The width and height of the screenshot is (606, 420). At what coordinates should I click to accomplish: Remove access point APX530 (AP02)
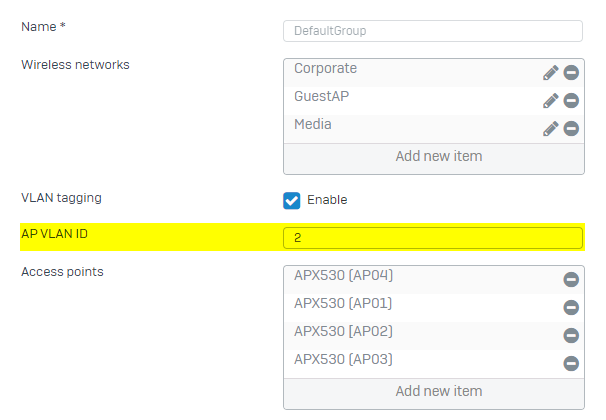tap(572, 336)
